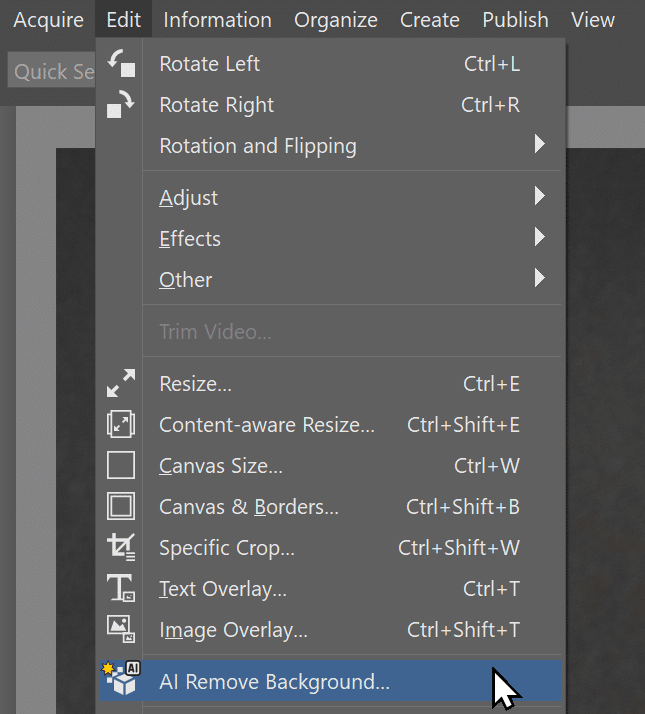Click the Resize arrows icon
645x714 pixels.
(121, 384)
